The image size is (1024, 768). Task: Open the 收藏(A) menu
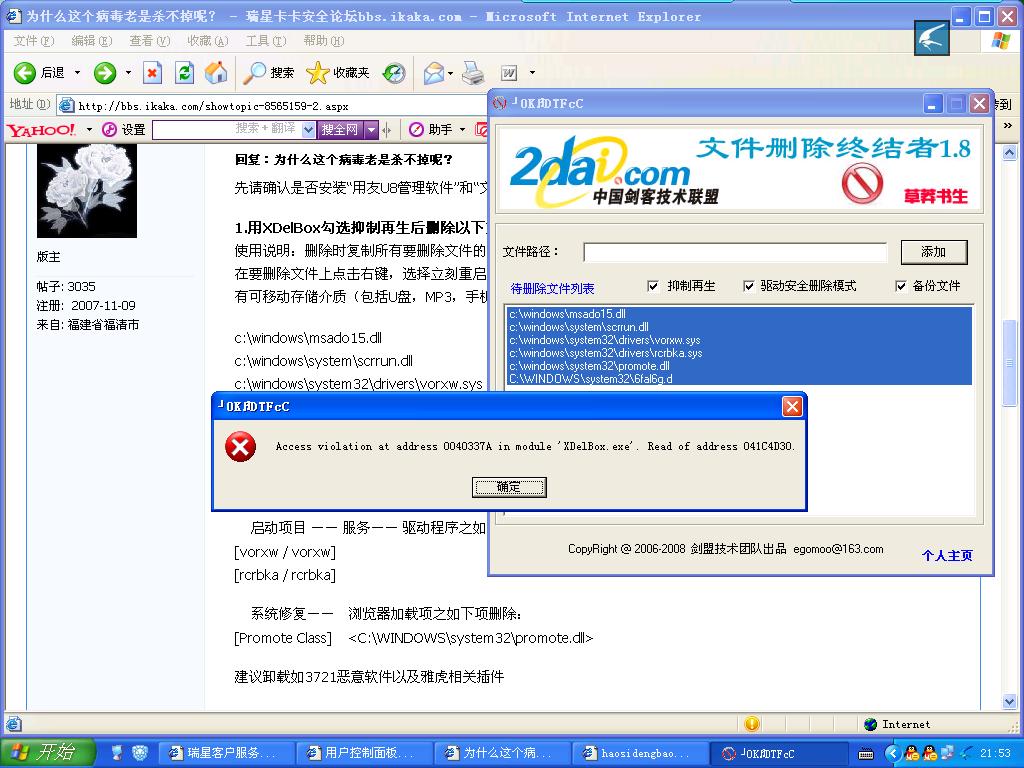(x=208, y=40)
